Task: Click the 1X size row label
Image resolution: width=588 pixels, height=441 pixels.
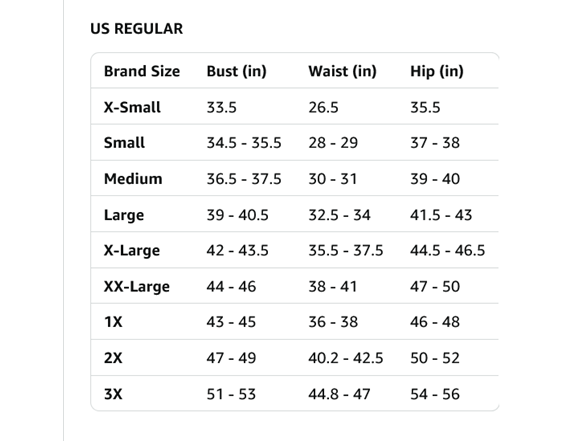Action: (113, 322)
